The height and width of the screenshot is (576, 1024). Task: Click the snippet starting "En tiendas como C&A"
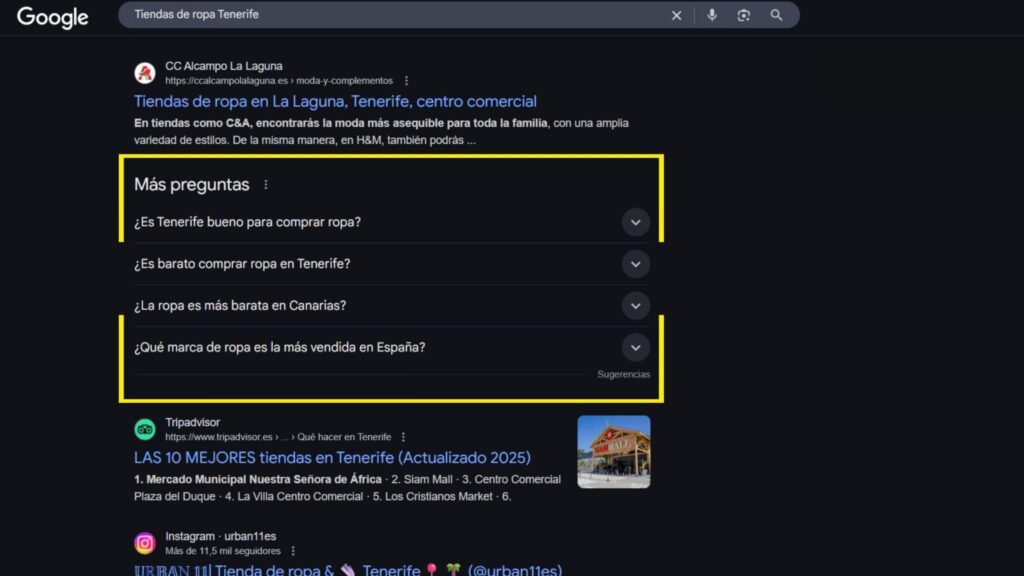pyautogui.click(x=381, y=131)
